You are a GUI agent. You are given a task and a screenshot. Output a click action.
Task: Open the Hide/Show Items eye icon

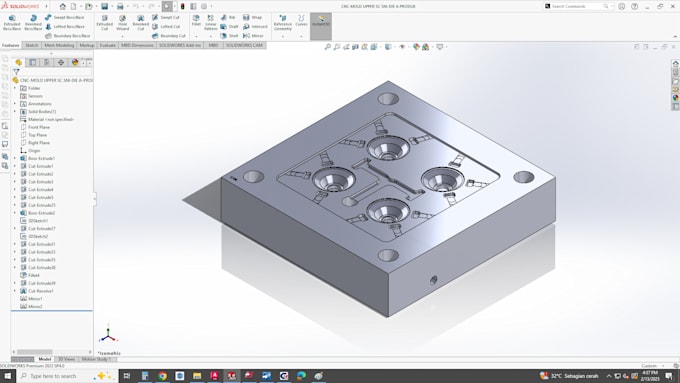tap(402, 47)
